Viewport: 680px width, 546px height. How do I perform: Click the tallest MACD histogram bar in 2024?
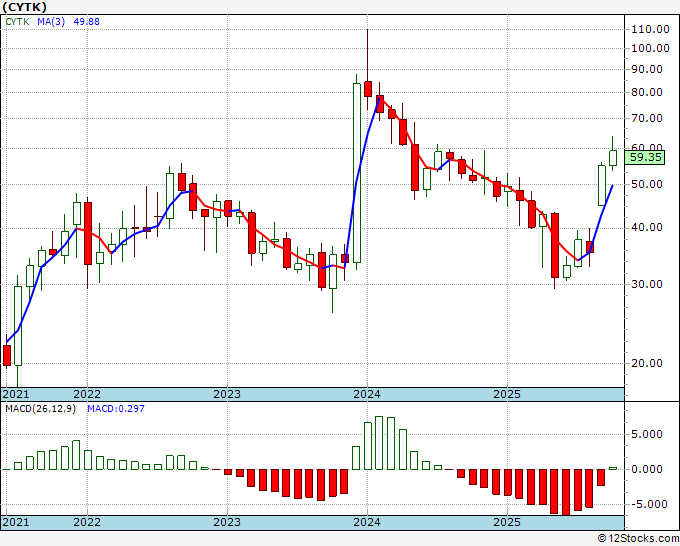[x=379, y=442]
